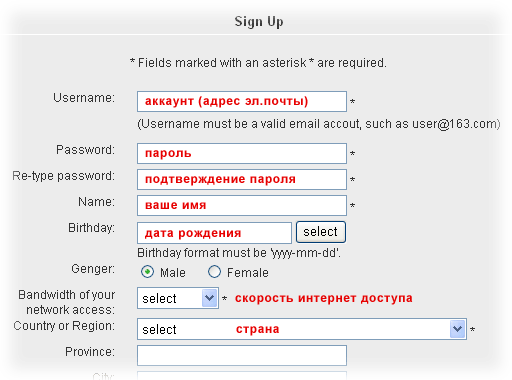Click the Birthday select button
Viewport: 512px width, 380px height.
(x=321, y=232)
